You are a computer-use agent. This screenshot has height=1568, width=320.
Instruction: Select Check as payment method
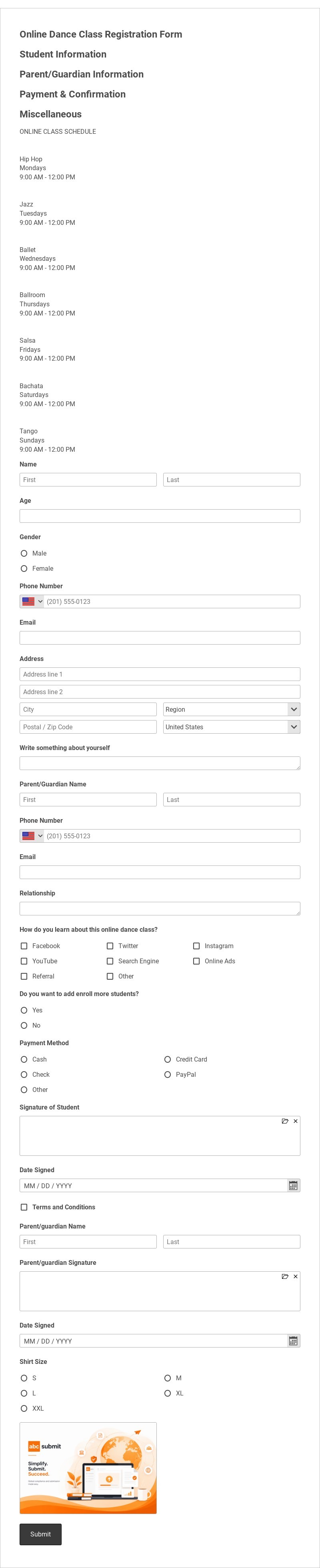pos(24,1074)
